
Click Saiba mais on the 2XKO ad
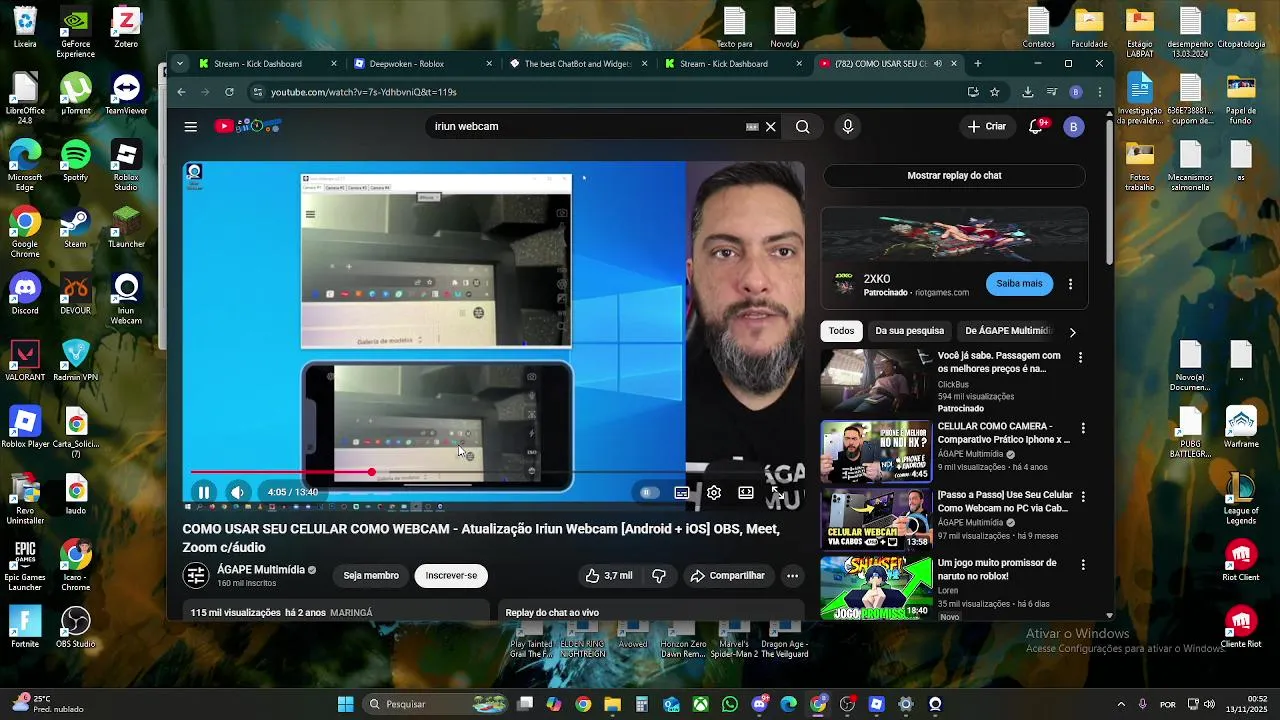1020,283
